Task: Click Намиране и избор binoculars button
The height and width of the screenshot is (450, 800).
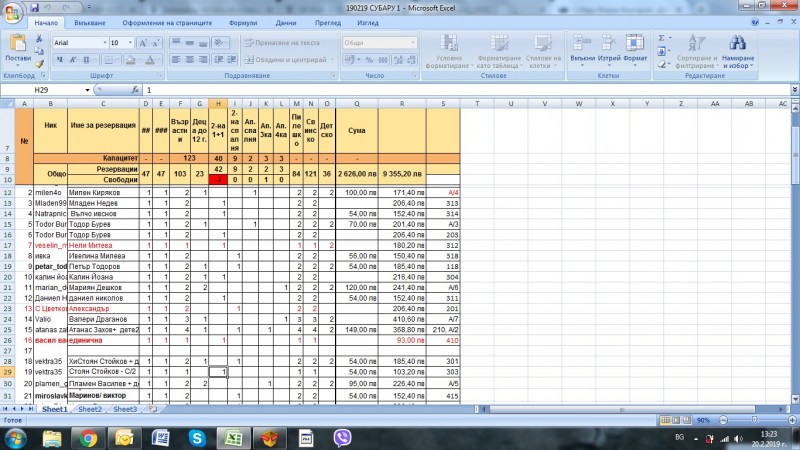Action: pyautogui.click(x=738, y=51)
